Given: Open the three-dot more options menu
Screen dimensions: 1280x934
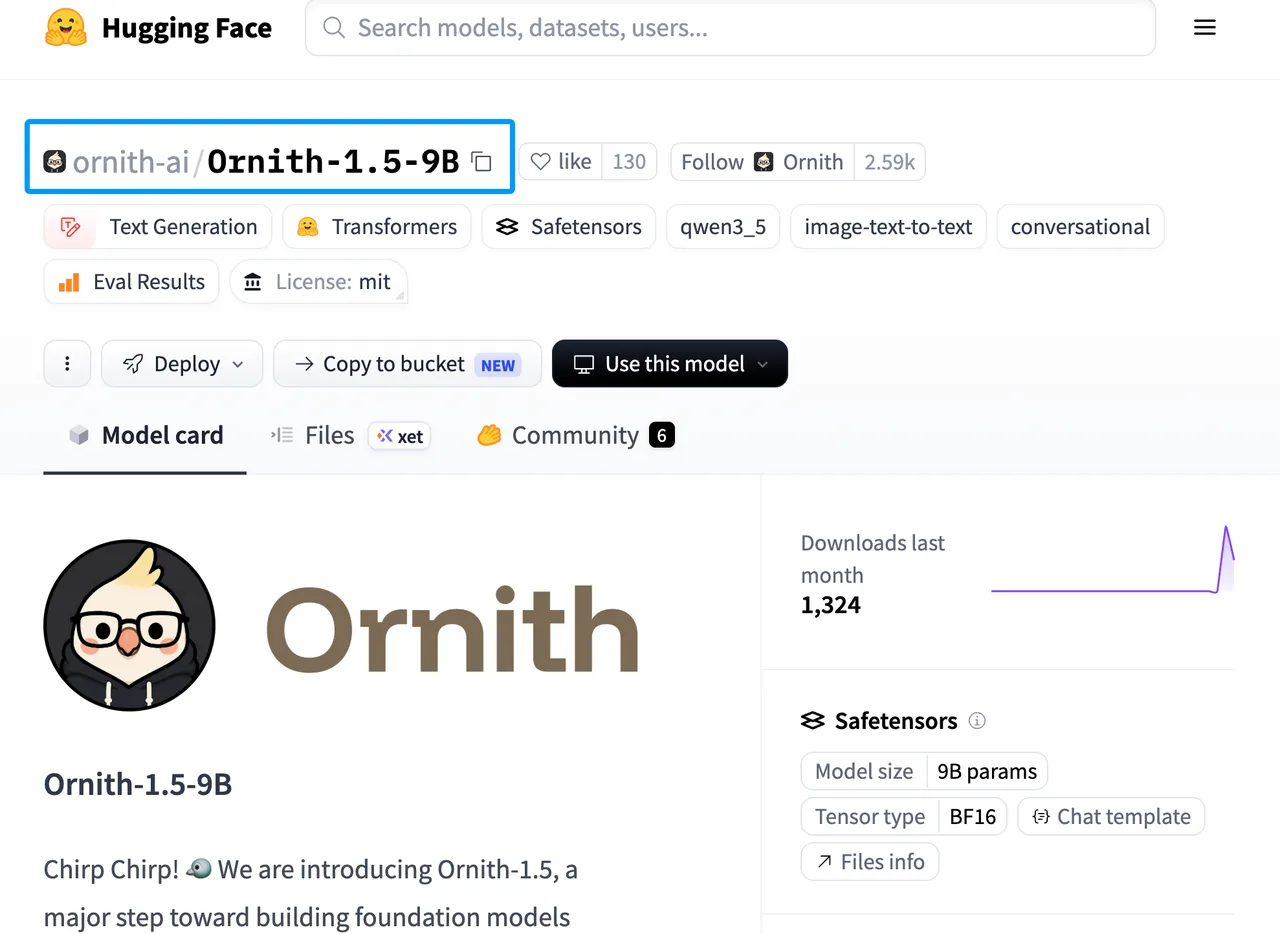Looking at the screenshot, I should tap(67, 364).
